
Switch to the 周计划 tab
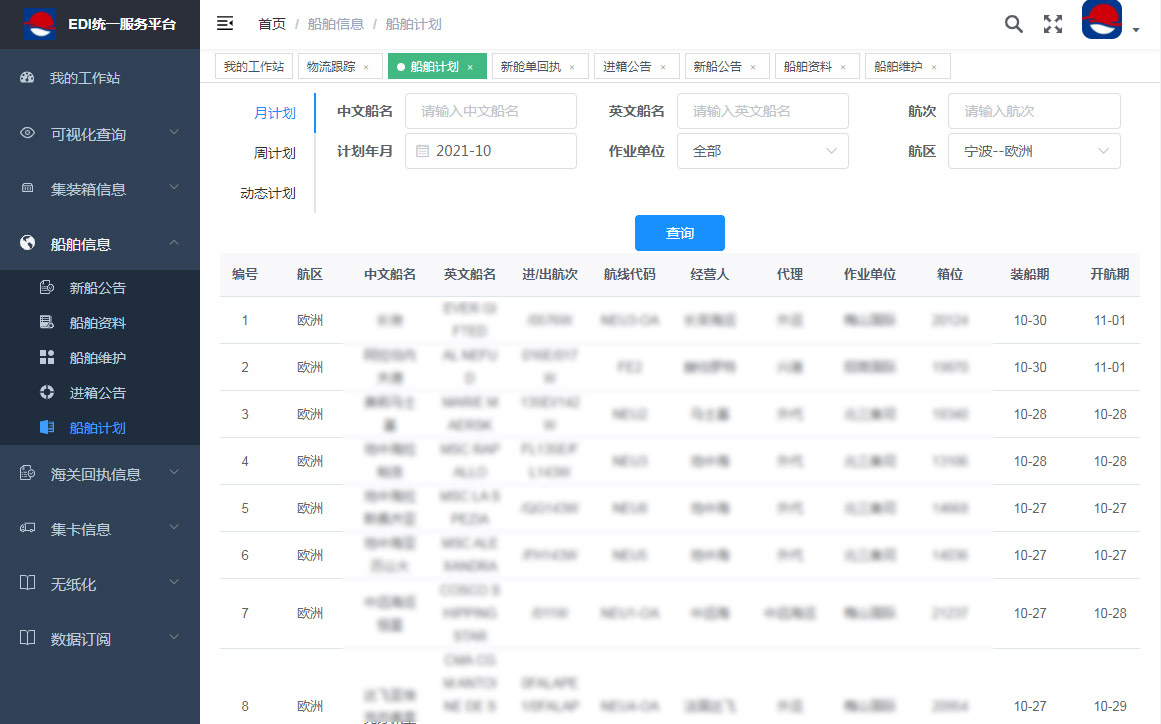coord(274,153)
